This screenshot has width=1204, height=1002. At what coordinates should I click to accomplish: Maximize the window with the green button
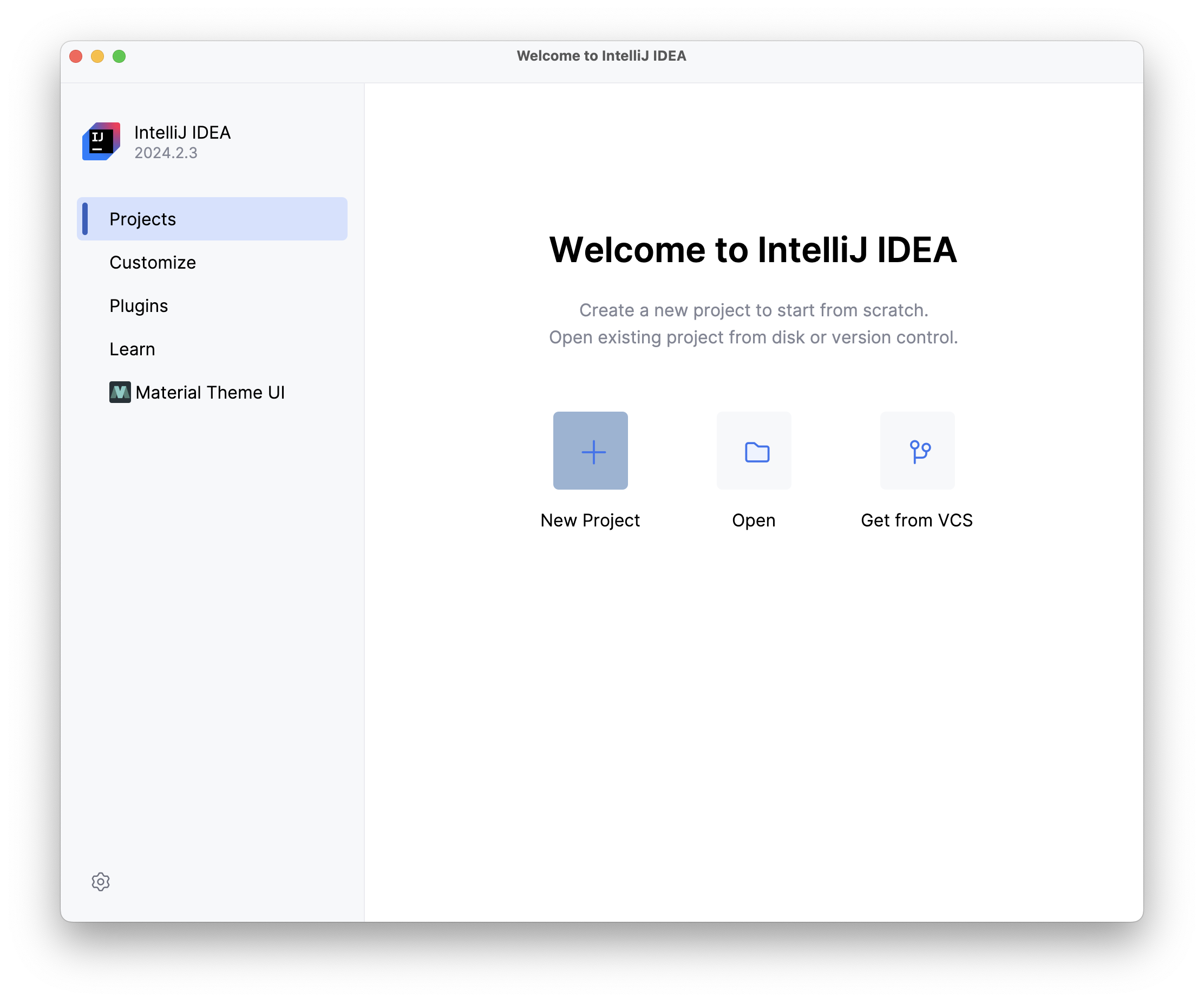pos(119,56)
